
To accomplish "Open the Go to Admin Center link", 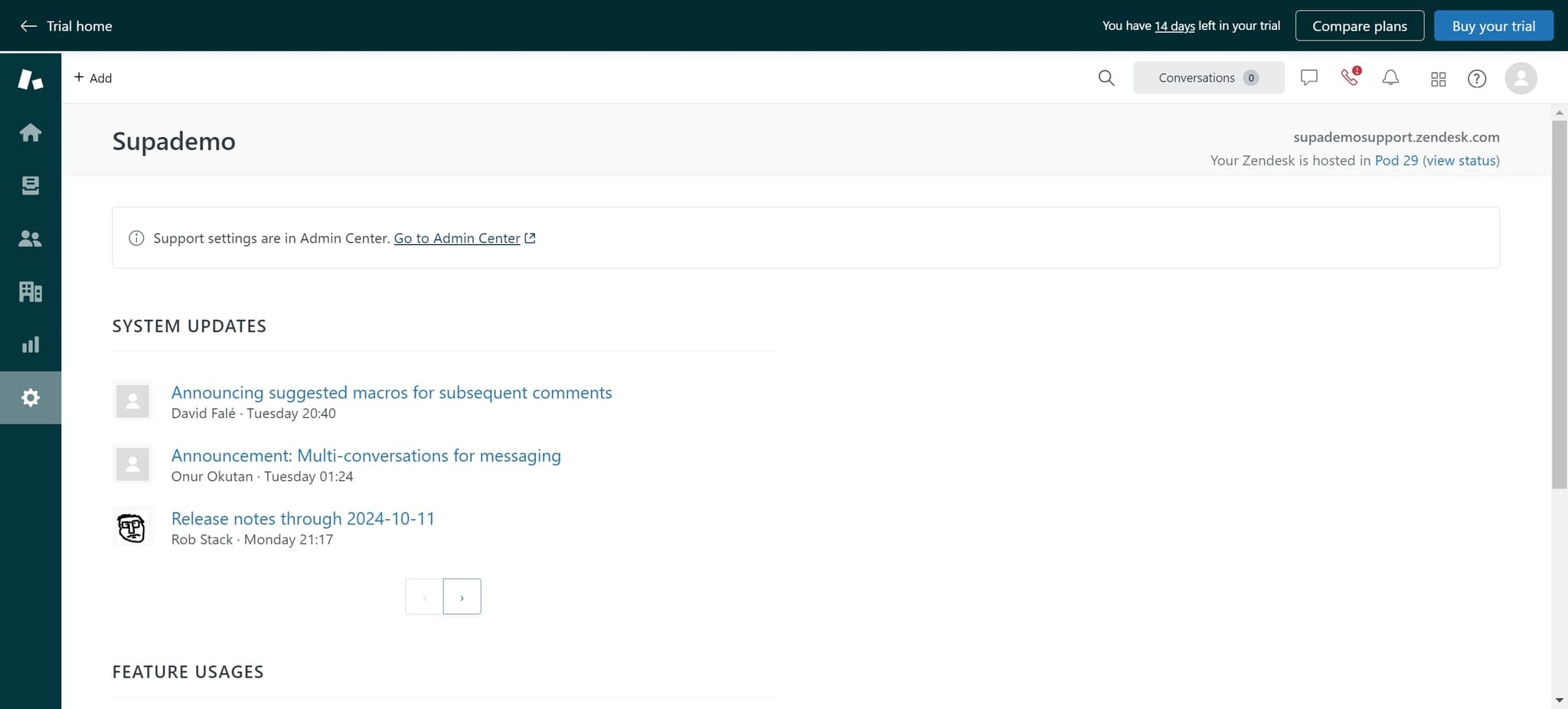I will click(x=456, y=238).
